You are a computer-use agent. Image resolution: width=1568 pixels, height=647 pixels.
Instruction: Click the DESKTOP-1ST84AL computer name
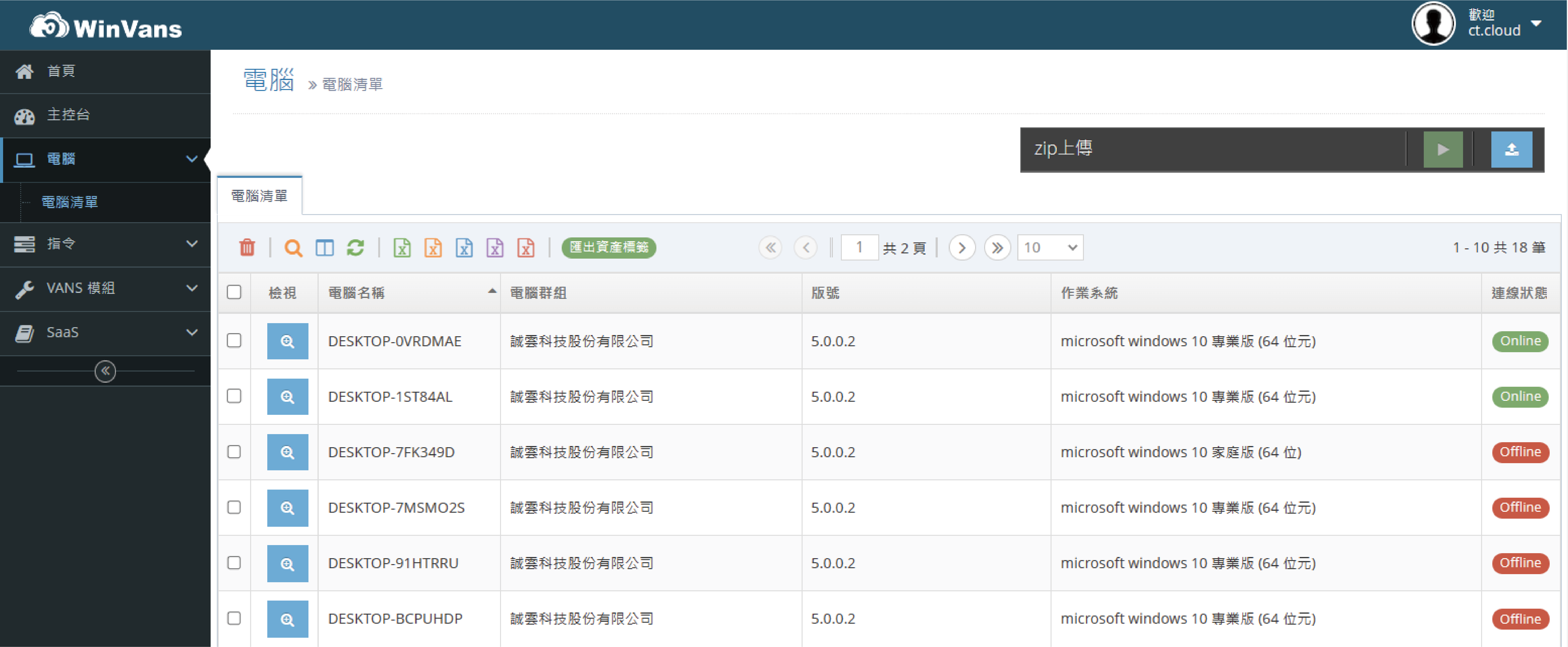pos(390,397)
